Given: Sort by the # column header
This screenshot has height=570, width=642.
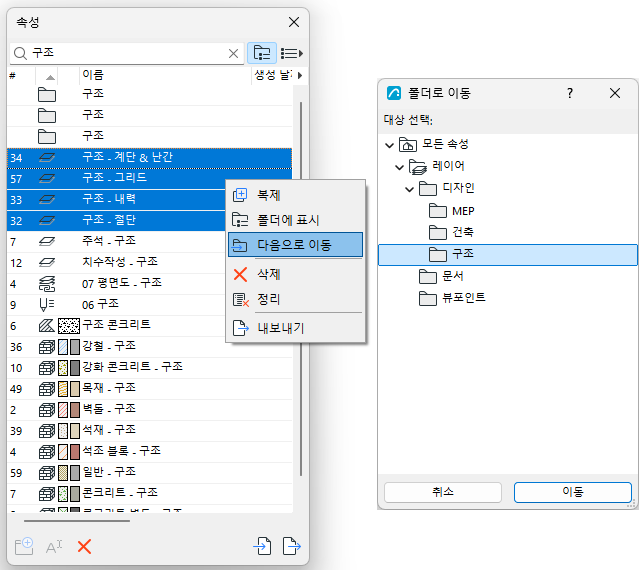Looking at the screenshot, I should click(21, 75).
